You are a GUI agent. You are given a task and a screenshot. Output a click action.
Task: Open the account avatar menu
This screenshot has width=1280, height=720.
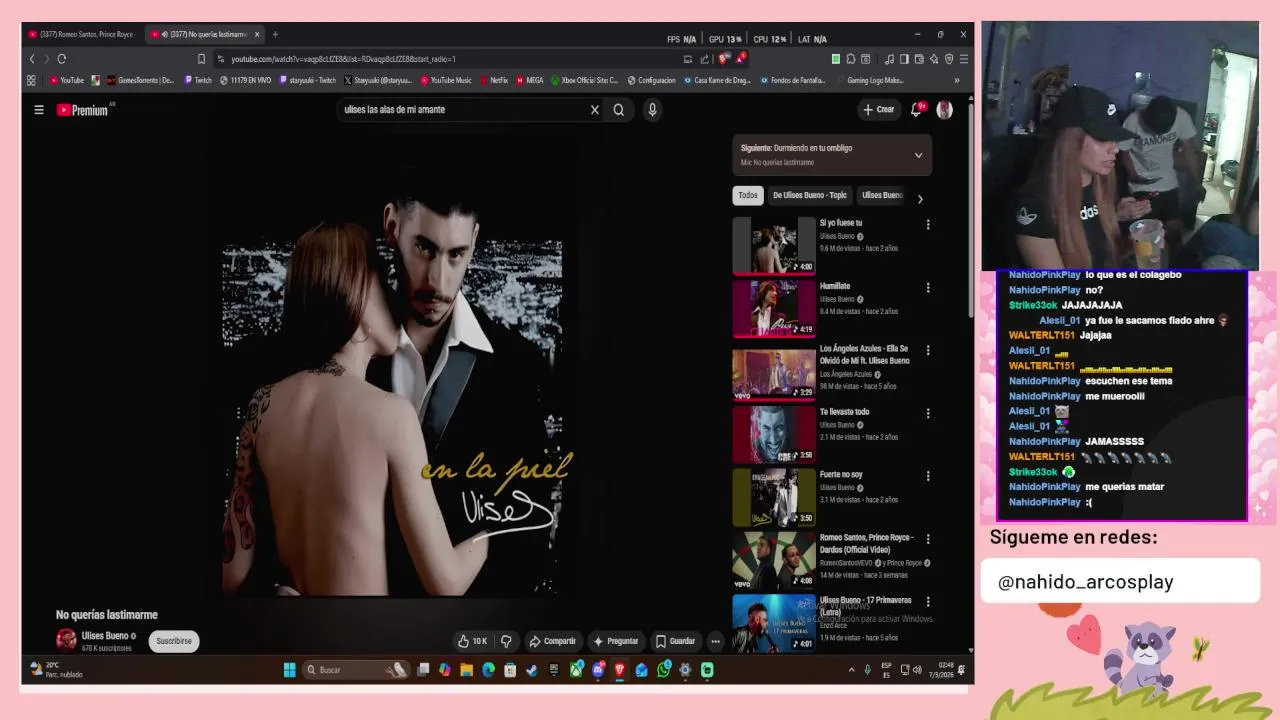click(x=944, y=110)
